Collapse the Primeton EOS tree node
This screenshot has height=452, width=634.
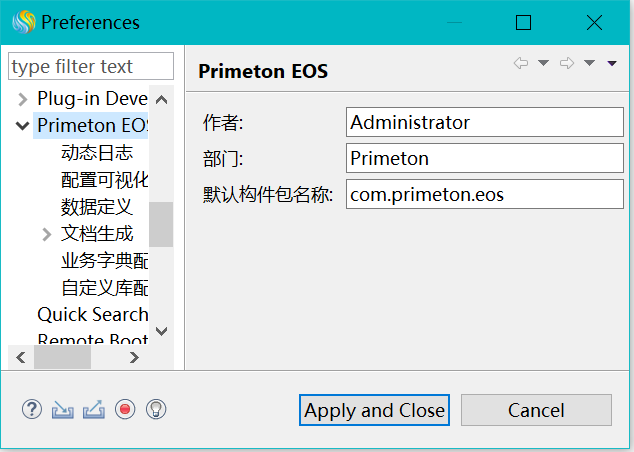(x=22, y=126)
